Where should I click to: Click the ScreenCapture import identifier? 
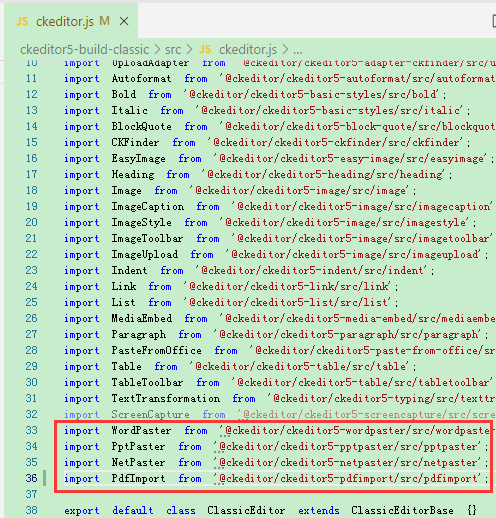coord(150,414)
